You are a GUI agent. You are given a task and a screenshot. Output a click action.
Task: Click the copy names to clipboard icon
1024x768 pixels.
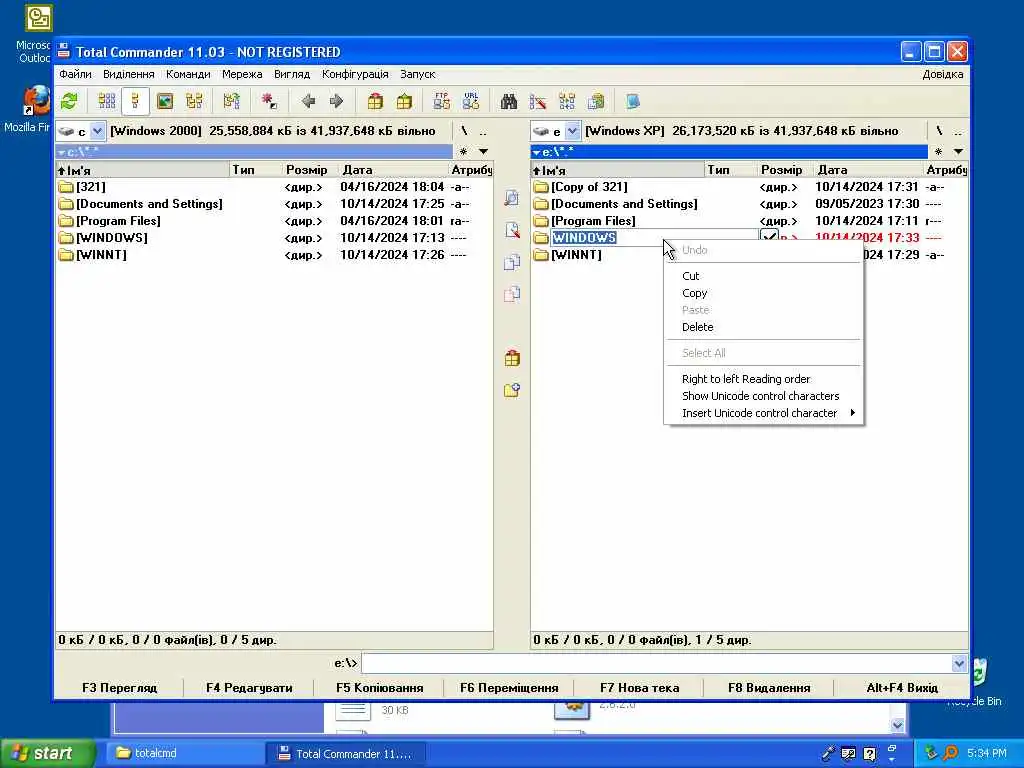[596, 101]
